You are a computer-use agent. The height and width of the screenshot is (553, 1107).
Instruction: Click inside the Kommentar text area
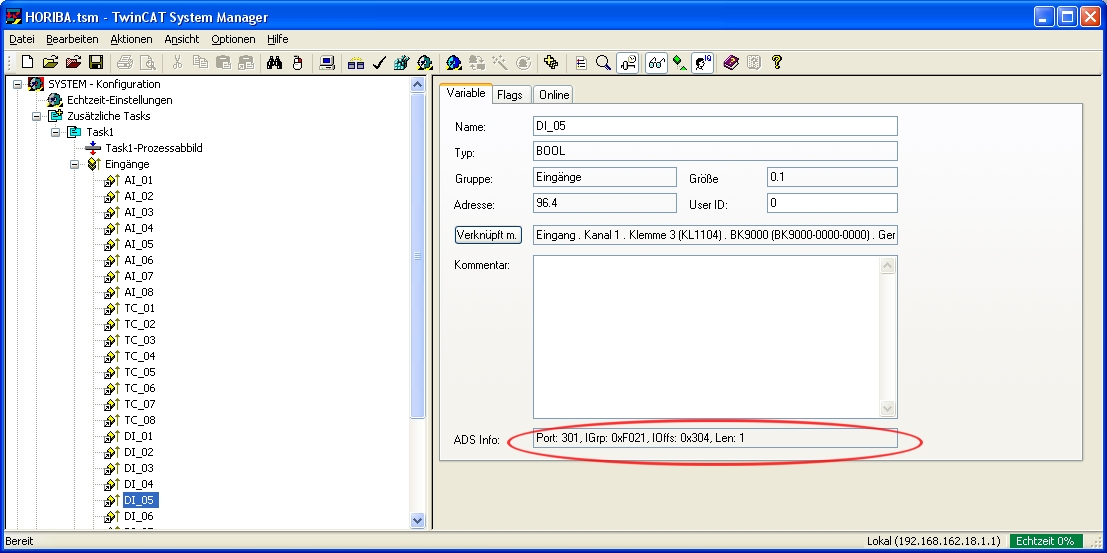click(705, 336)
